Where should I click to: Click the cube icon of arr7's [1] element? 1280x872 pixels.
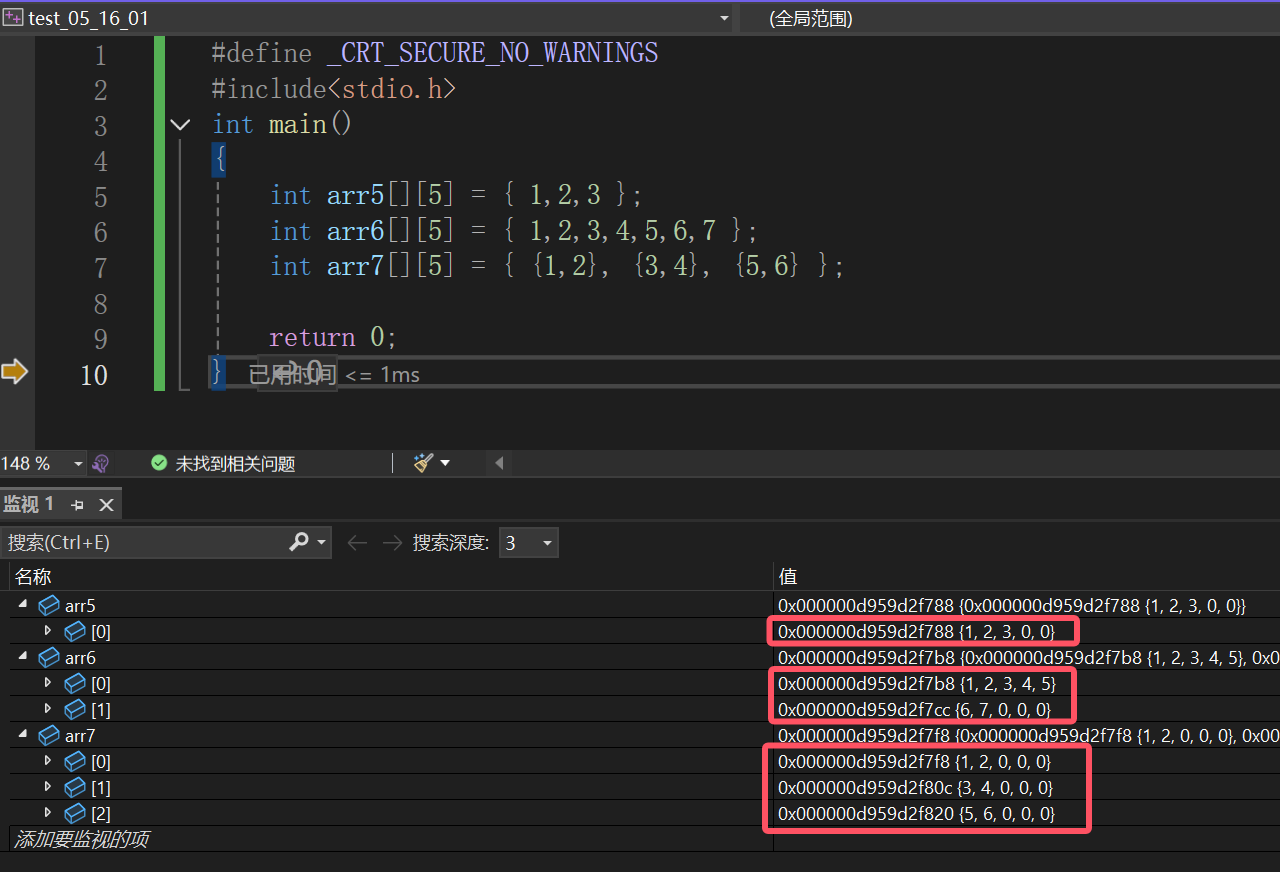75,787
